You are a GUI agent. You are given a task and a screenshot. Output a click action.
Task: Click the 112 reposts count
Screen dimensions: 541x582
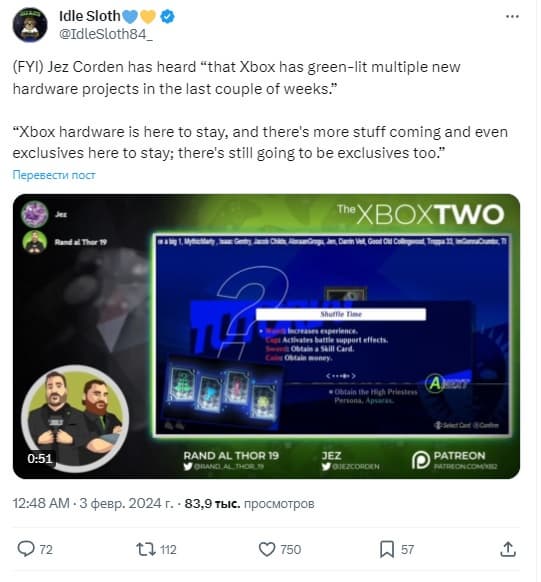click(x=168, y=549)
